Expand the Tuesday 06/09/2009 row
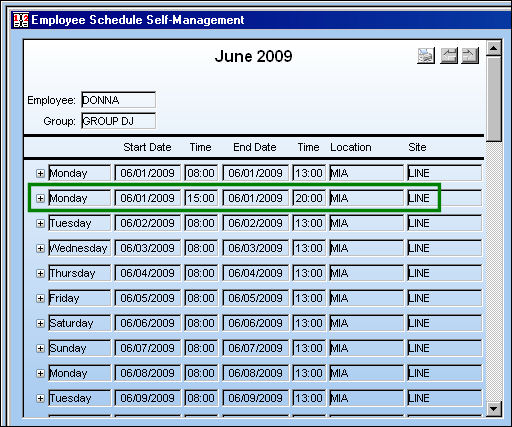Viewport: 512px width, 427px height. tap(40, 398)
